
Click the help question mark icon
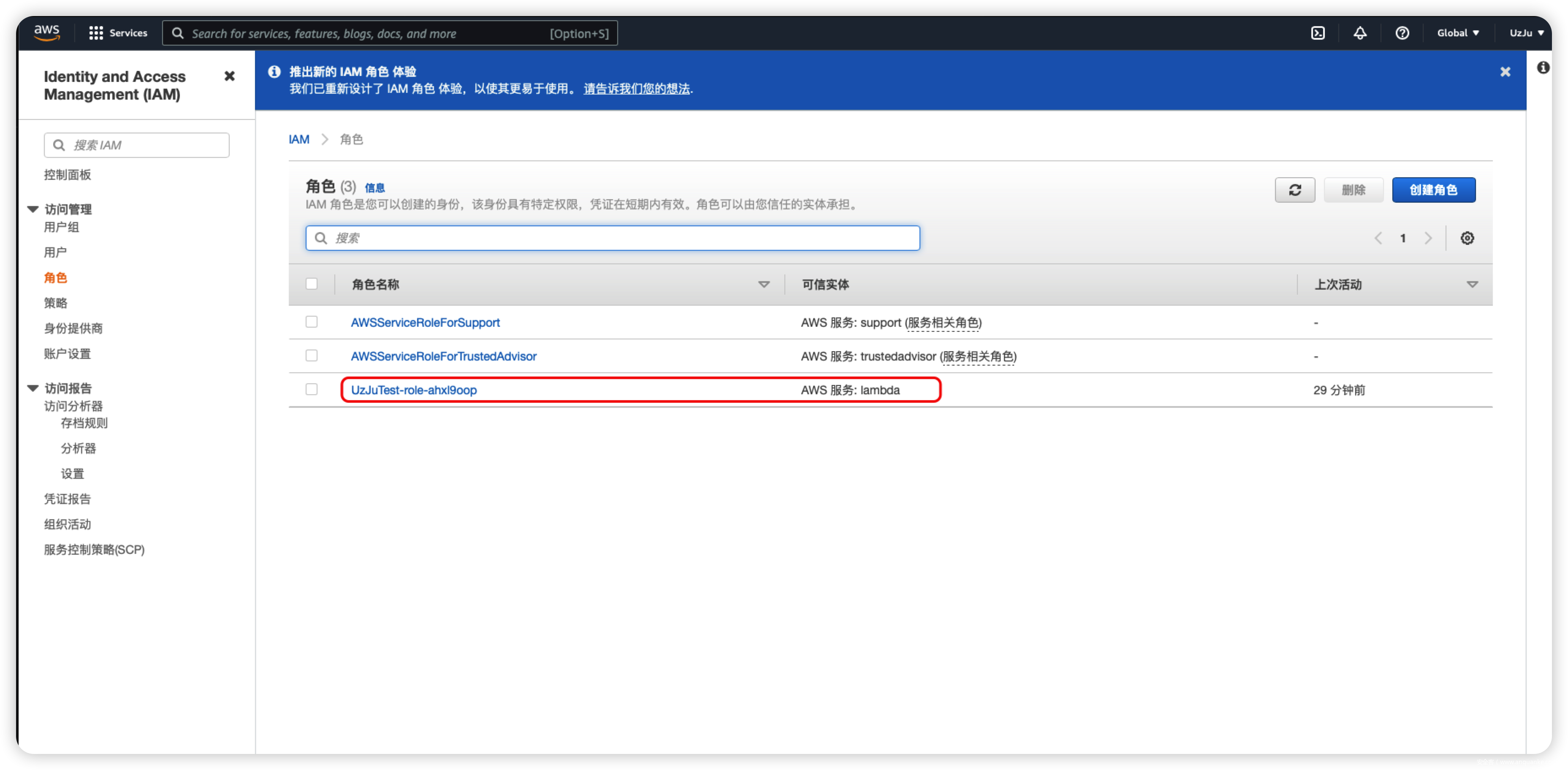pos(1402,33)
